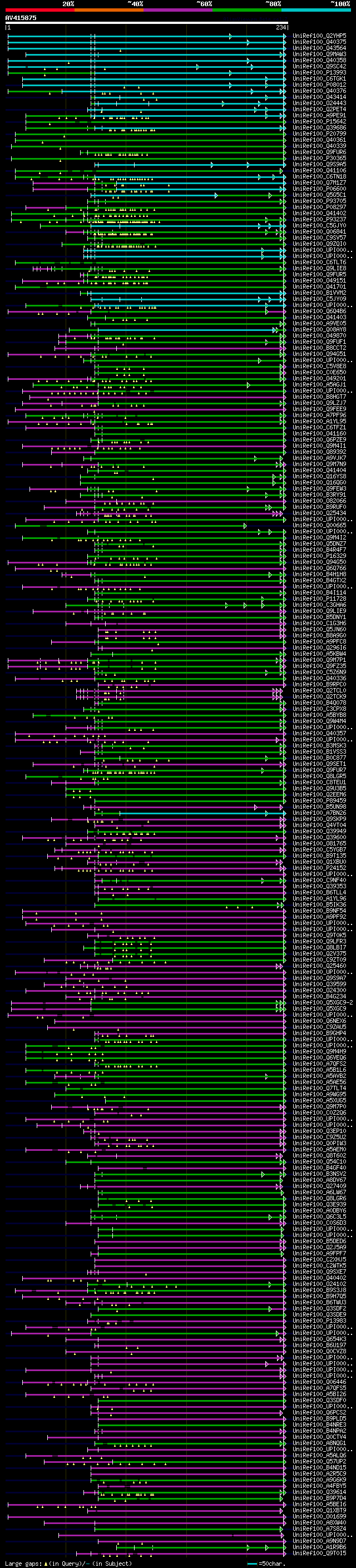Image resolution: width=356 pixels, height=1568 pixels.
Task: Select the purple ~60% identity legend segment
Action: [177, 10]
